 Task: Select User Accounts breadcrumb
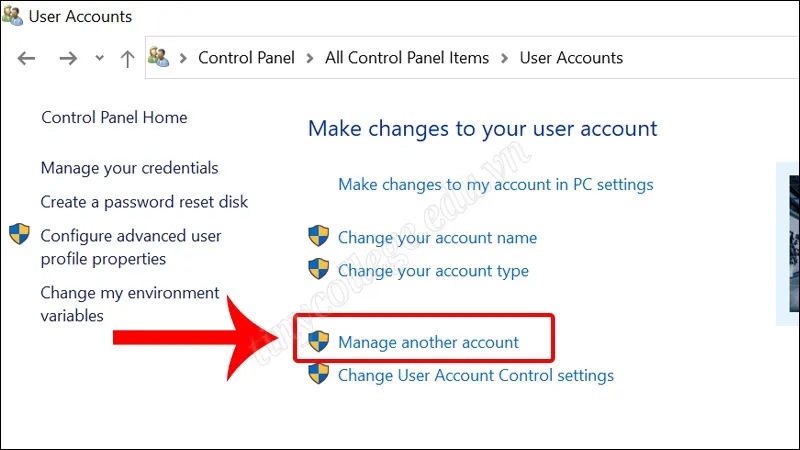point(571,58)
